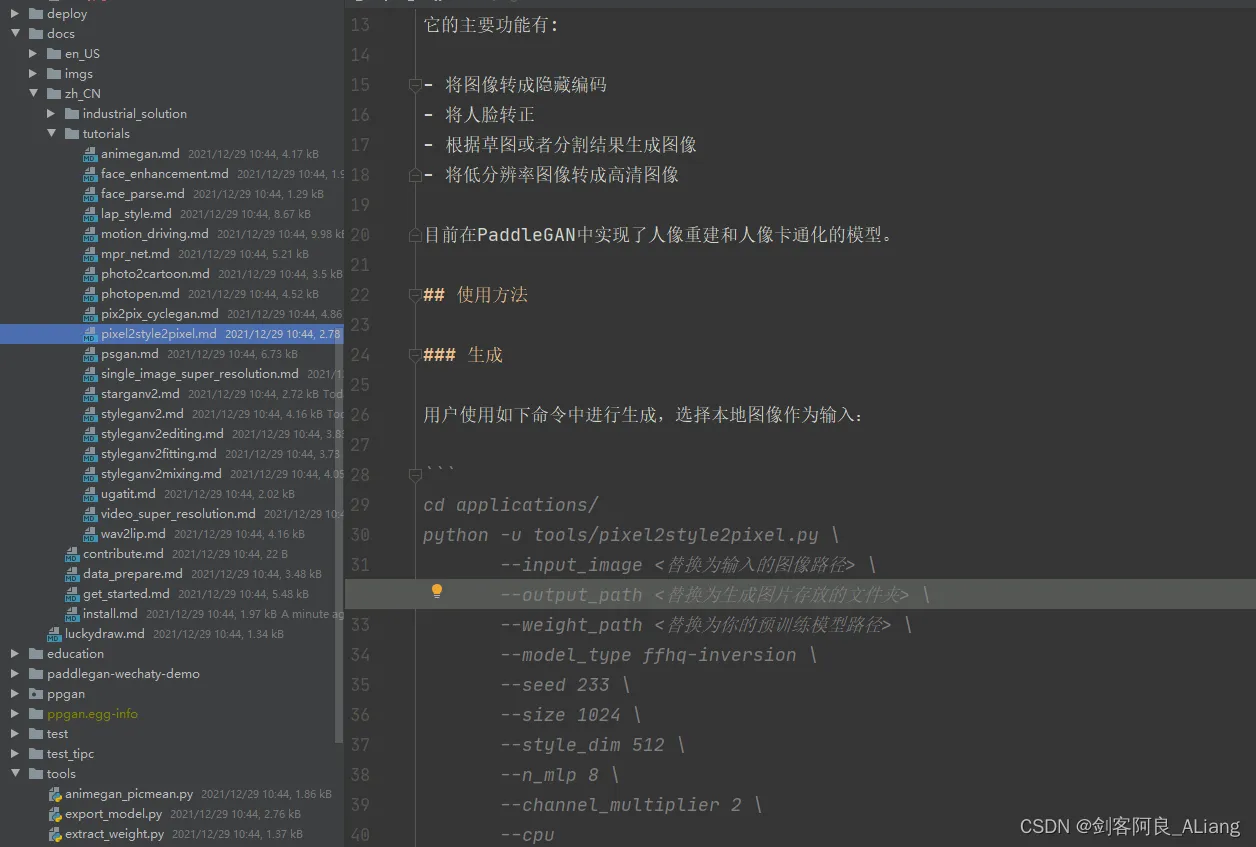Open starganv2.md file
The height and width of the screenshot is (847, 1256).
tap(140, 394)
